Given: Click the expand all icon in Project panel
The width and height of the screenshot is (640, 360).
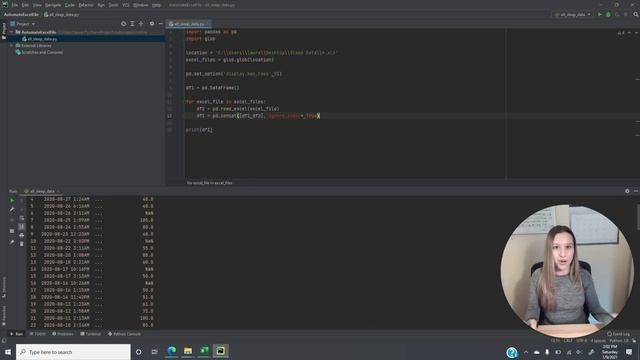Looking at the screenshot, I should (132, 24).
